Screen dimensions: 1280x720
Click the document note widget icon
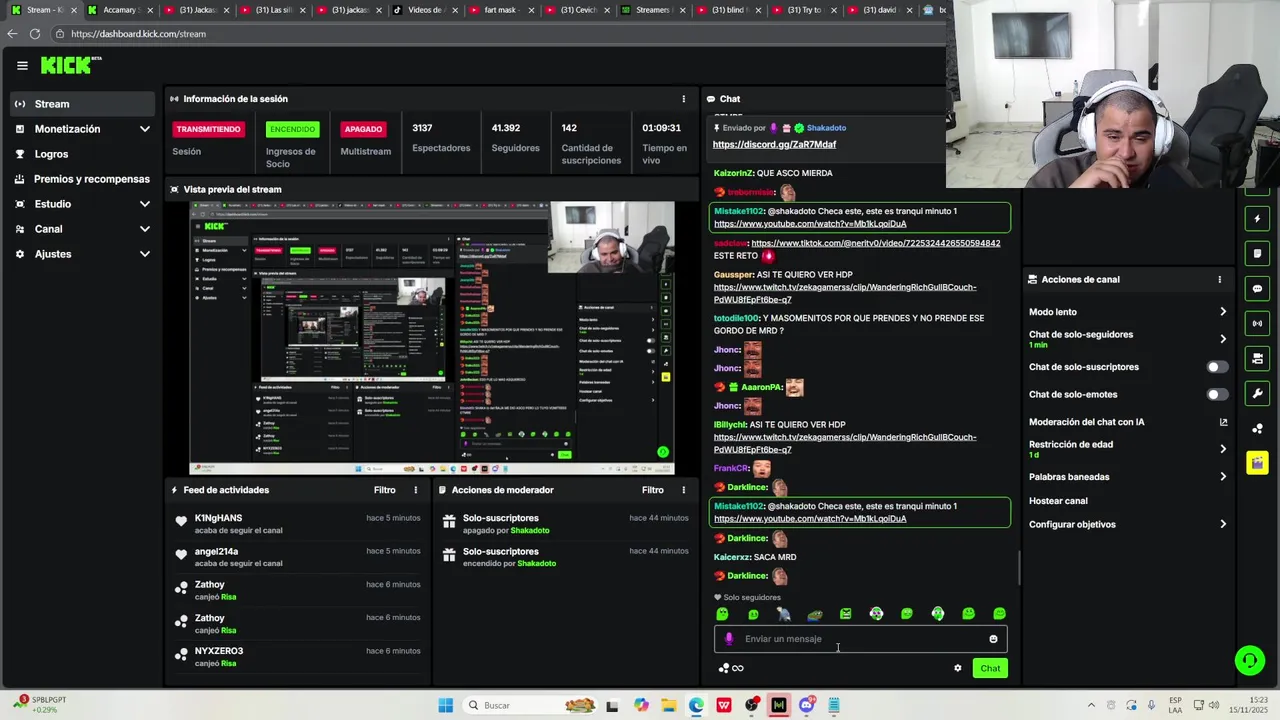pos(1258,254)
